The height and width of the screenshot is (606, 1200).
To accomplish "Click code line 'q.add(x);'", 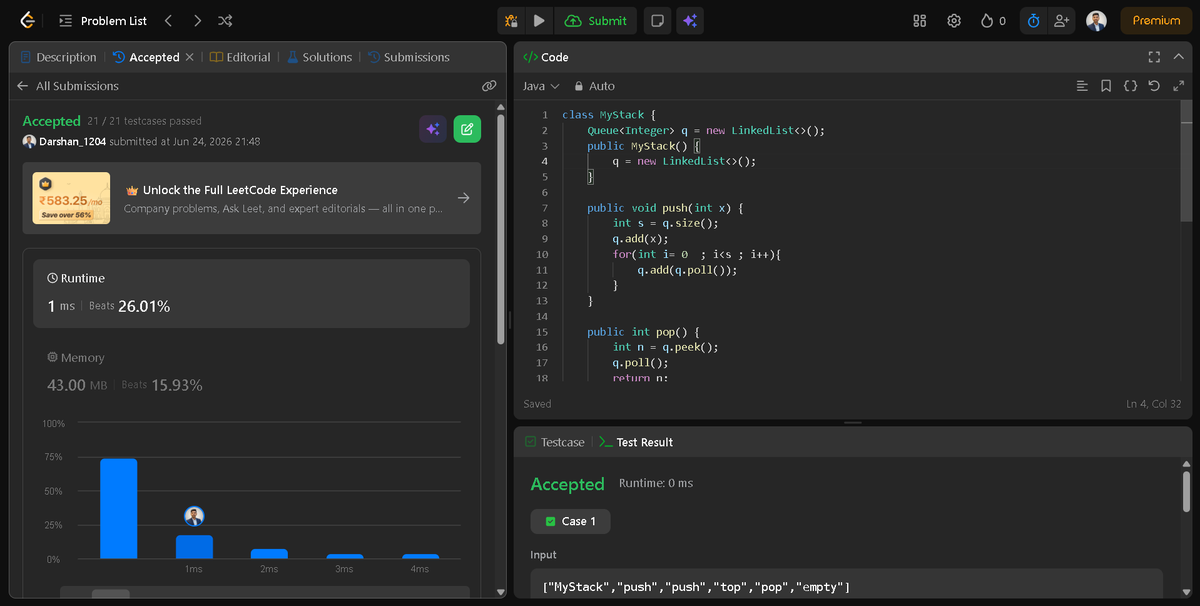I will 639,239.
